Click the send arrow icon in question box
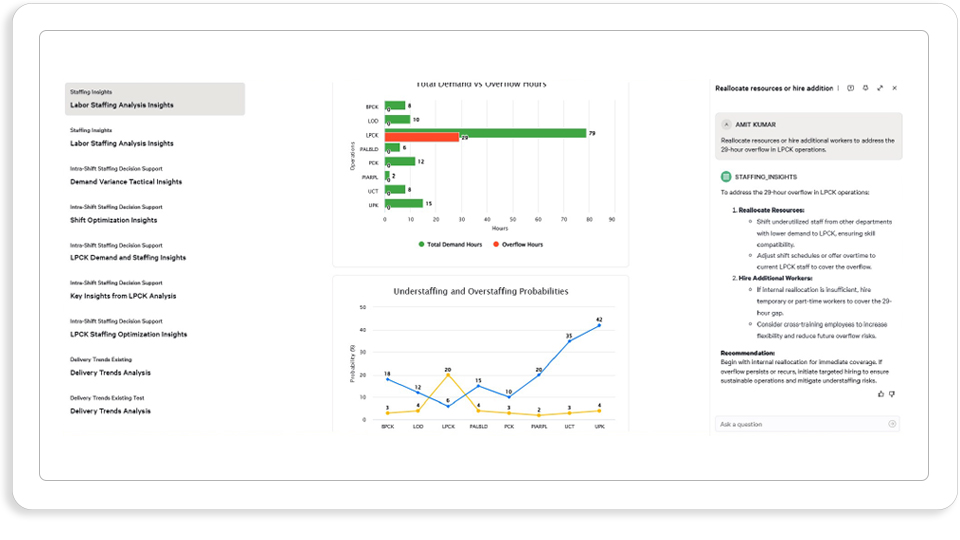The width and height of the screenshot is (960, 540). click(x=892, y=424)
